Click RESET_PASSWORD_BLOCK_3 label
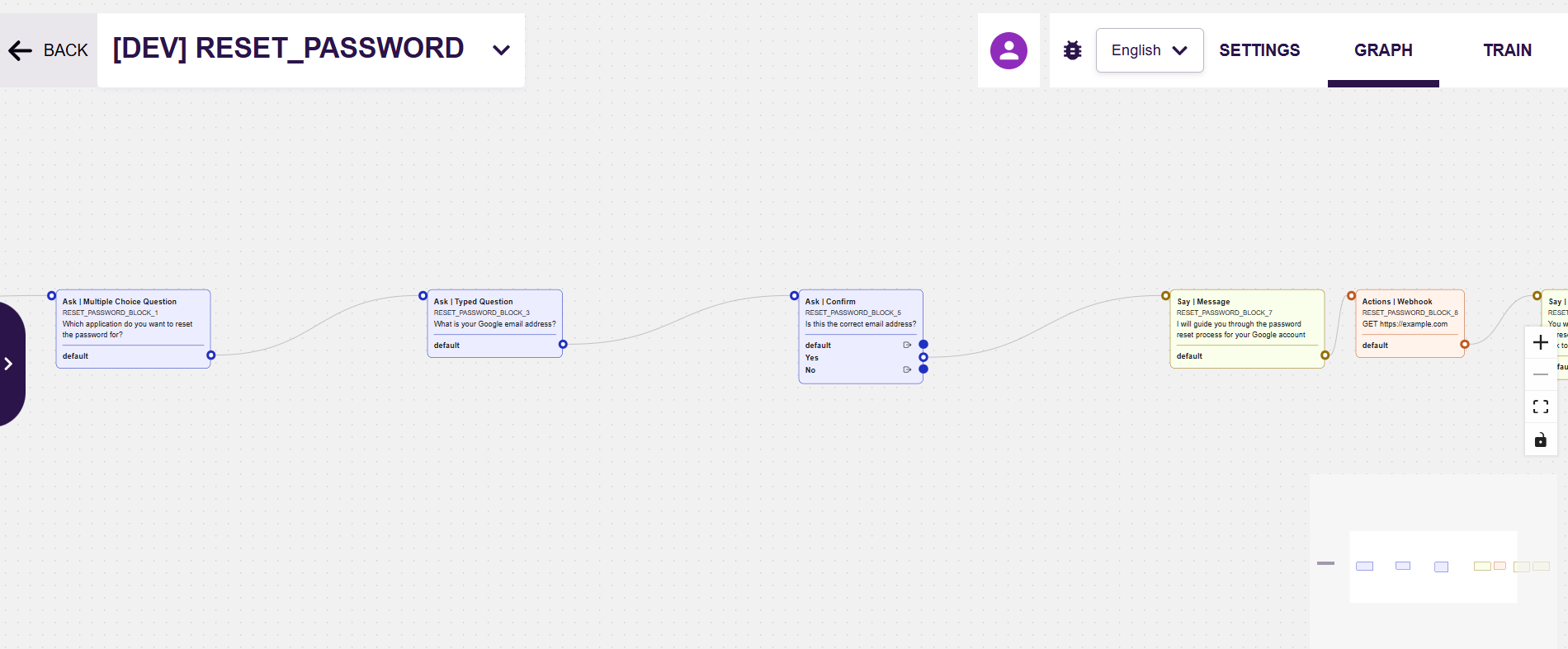 point(482,313)
